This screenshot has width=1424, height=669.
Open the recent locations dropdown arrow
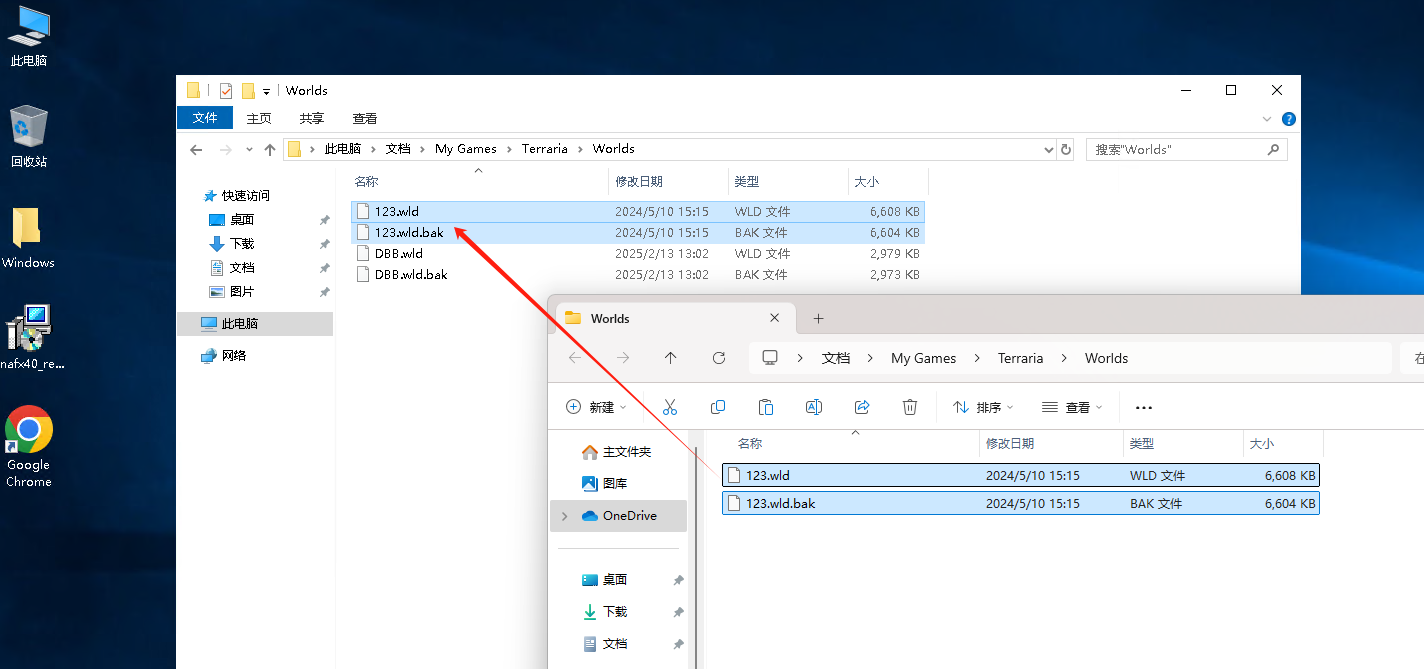(x=249, y=150)
